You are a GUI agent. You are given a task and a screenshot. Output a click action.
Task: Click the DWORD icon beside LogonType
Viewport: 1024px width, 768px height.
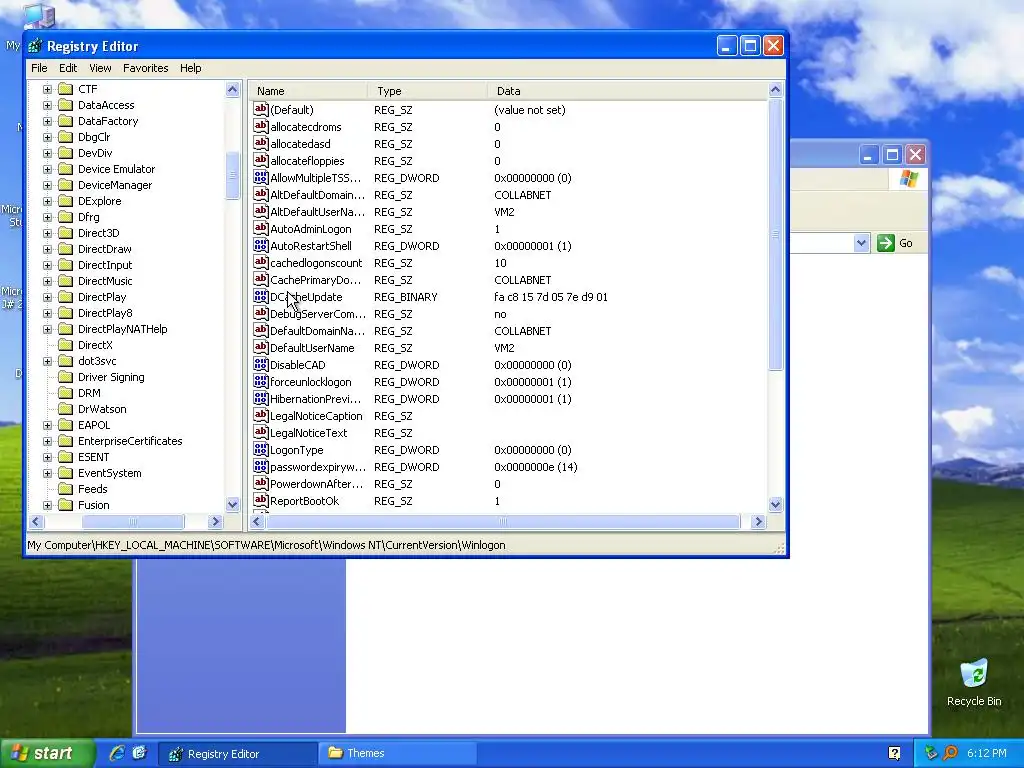pyautogui.click(x=261, y=449)
